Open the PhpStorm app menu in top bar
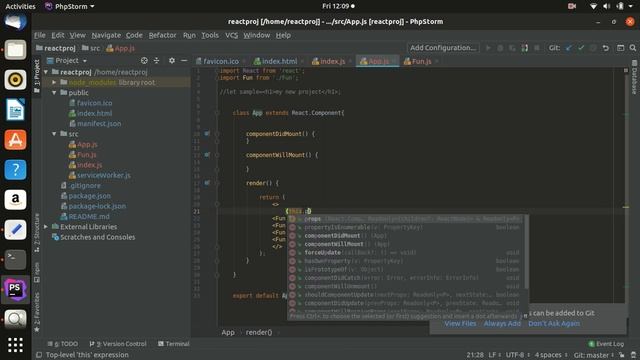This screenshot has width=640, height=360. 69,7
